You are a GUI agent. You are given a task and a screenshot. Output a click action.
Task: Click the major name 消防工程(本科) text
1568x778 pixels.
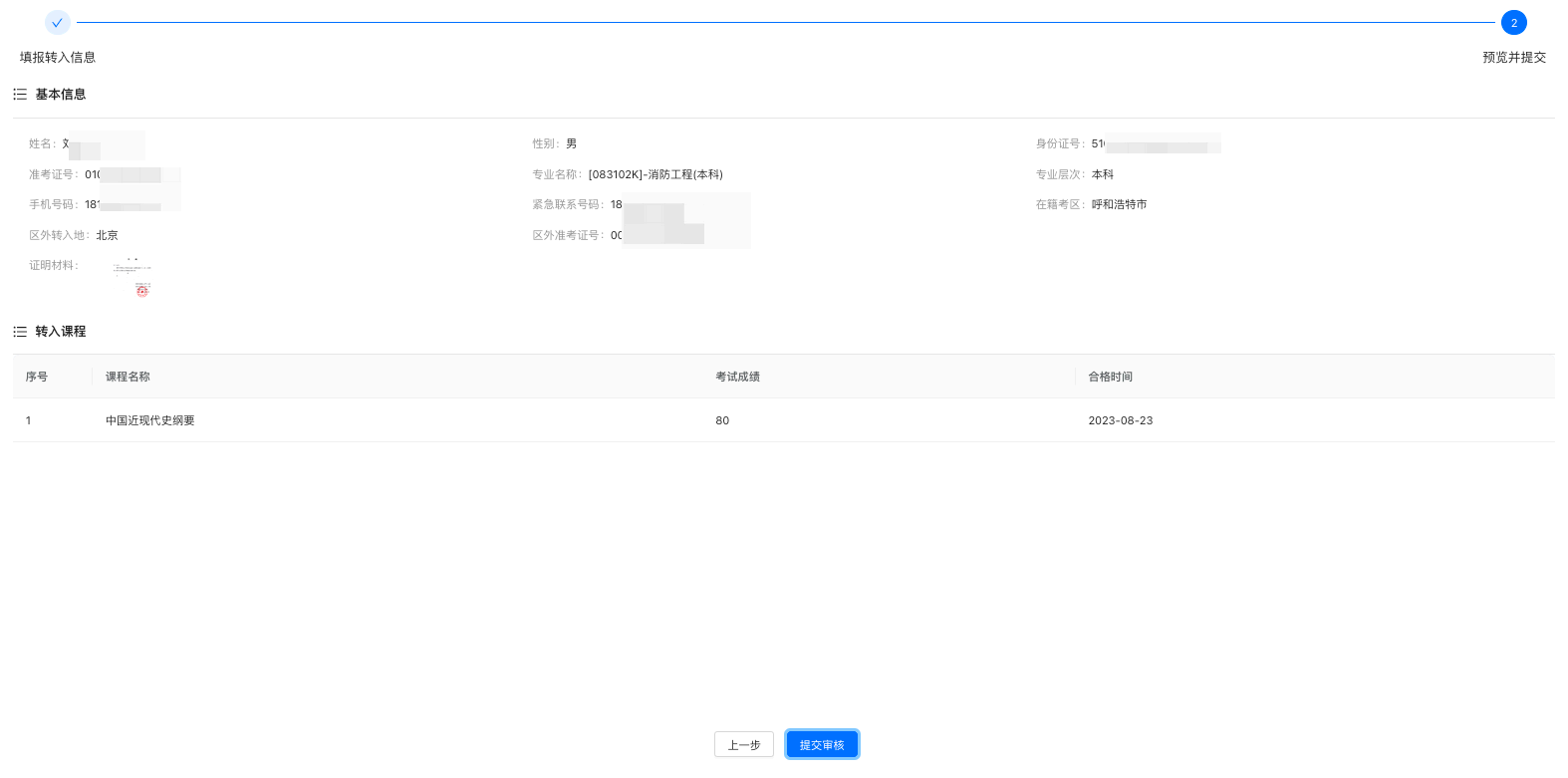click(655, 174)
